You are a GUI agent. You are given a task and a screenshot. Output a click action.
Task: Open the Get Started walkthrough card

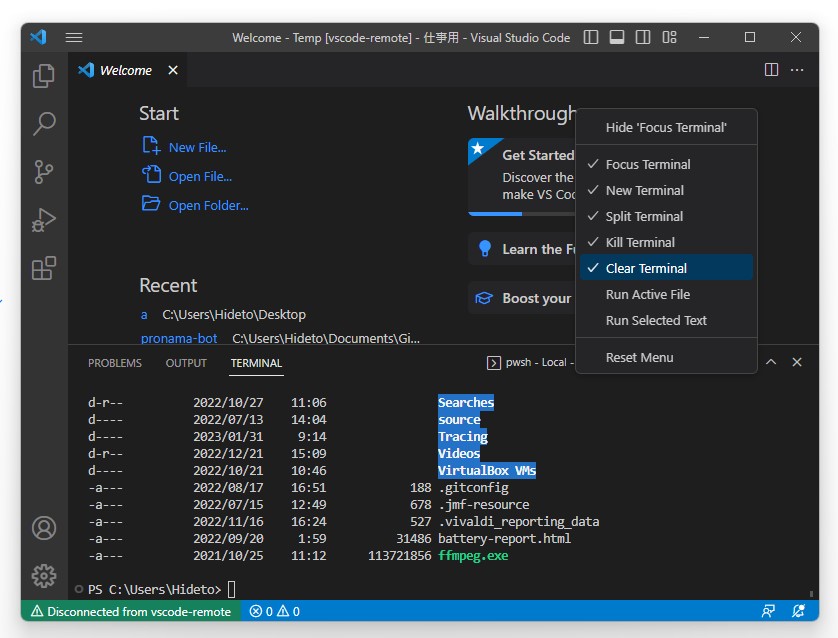coord(522,177)
